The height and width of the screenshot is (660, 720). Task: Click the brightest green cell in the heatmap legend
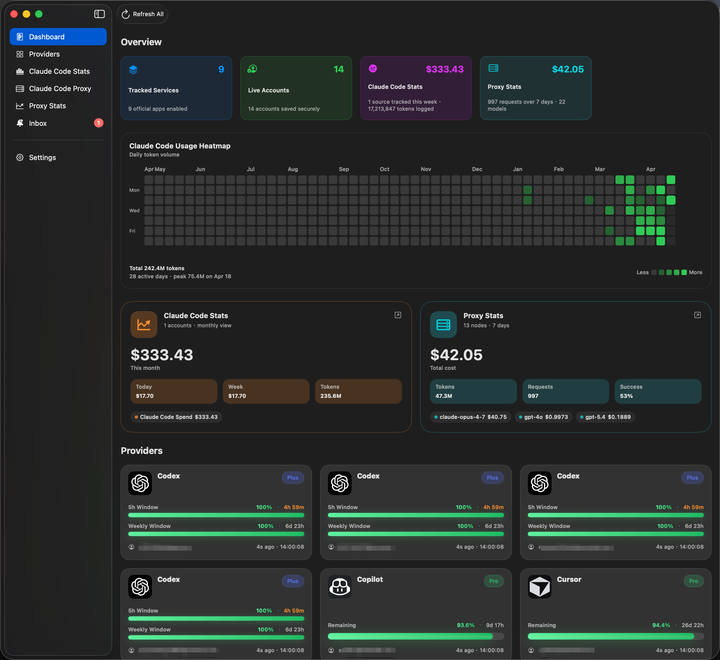(684, 272)
